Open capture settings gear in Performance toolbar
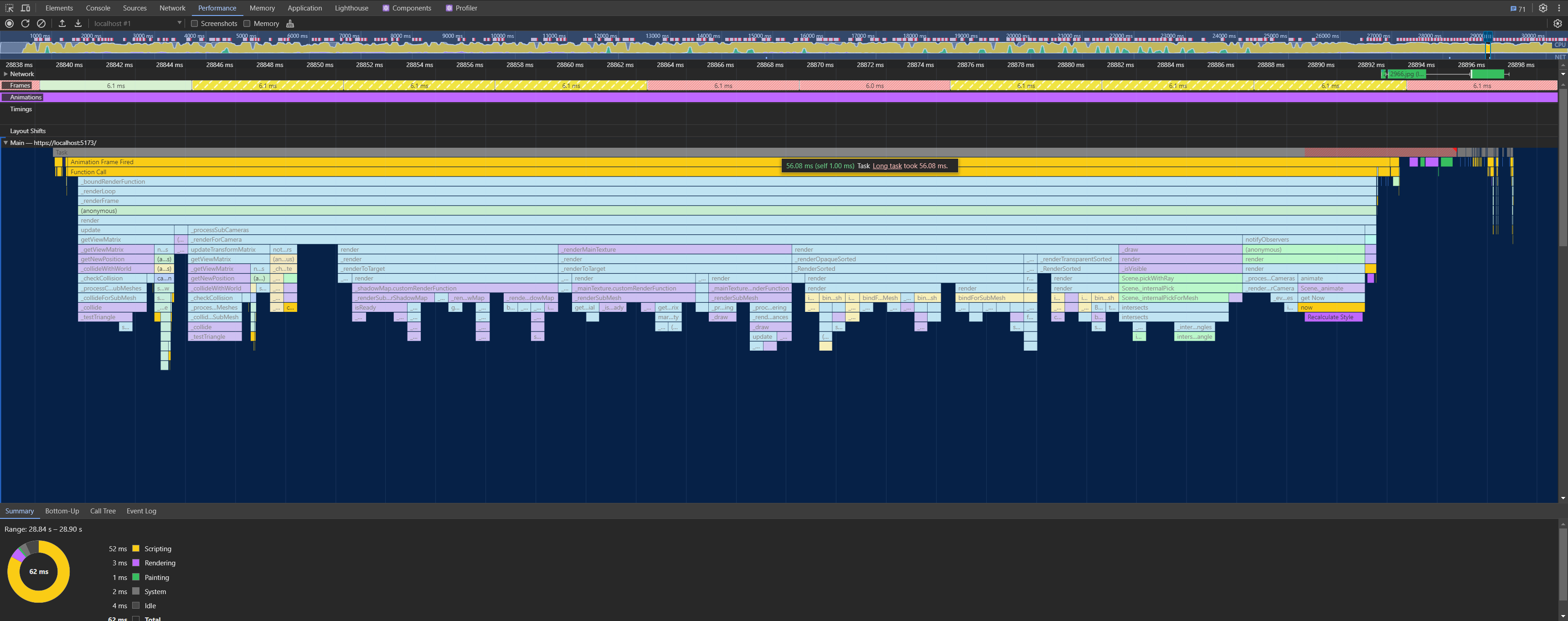The image size is (1568, 621). (x=1557, y=23)
